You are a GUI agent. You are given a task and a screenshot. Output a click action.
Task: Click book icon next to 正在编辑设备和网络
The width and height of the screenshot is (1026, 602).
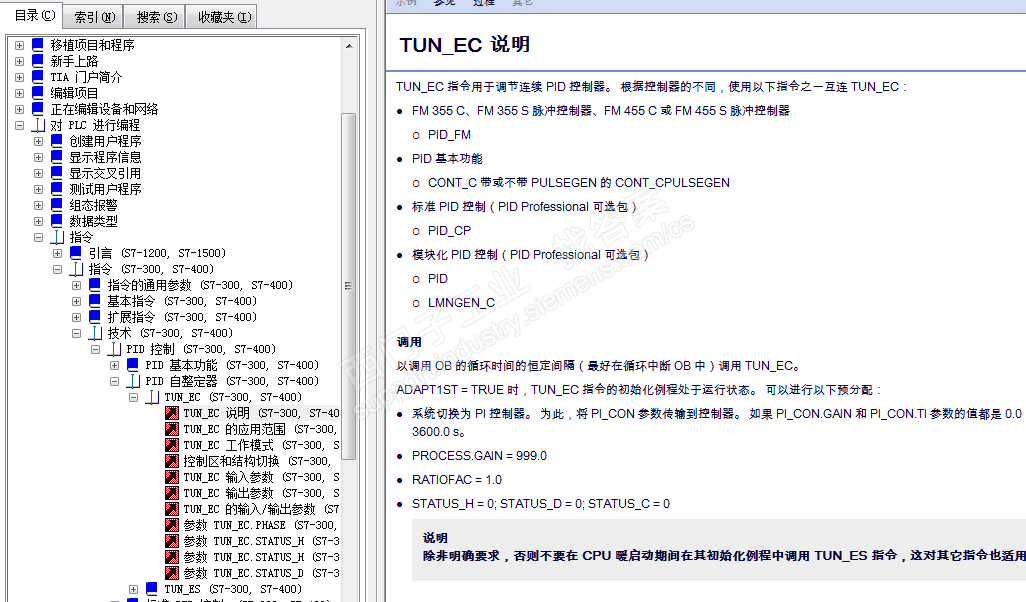[x=38, y=109]
